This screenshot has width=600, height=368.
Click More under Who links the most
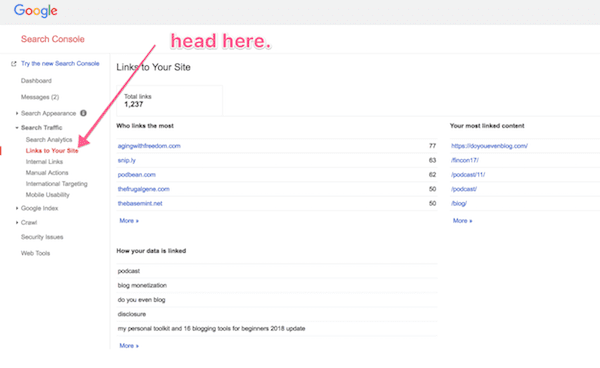129,221
